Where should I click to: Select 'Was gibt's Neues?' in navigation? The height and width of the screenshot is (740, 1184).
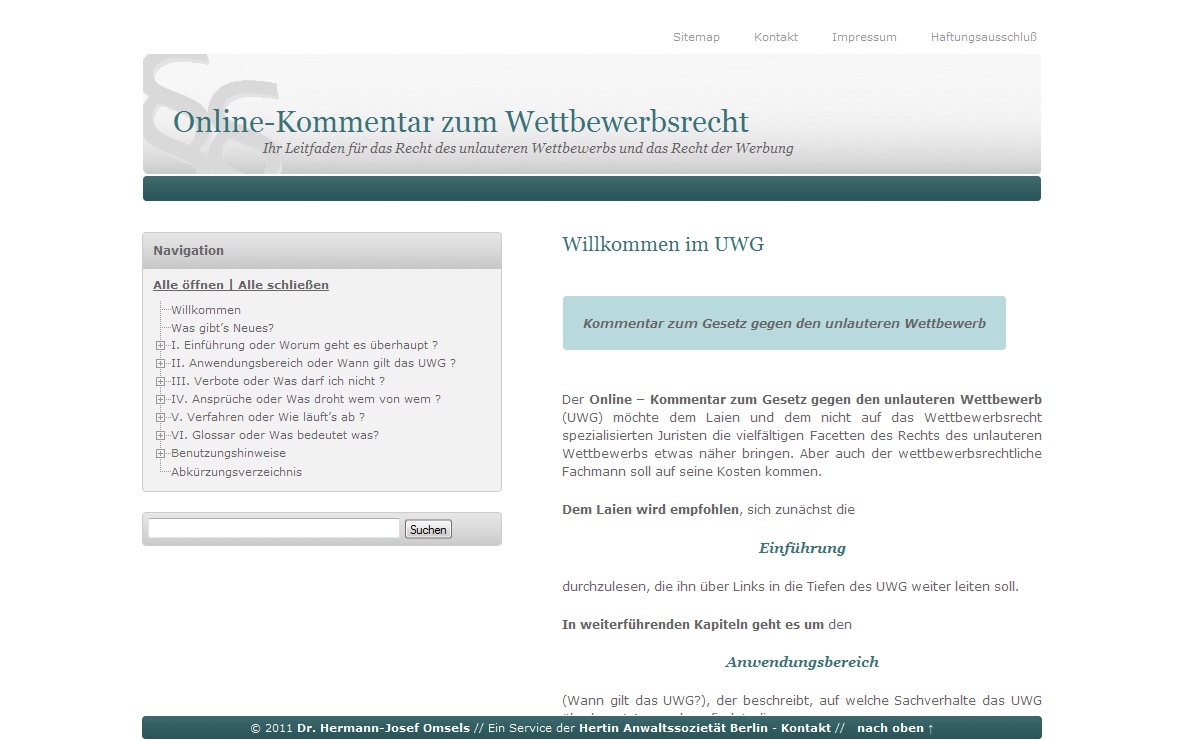point(222,328)
